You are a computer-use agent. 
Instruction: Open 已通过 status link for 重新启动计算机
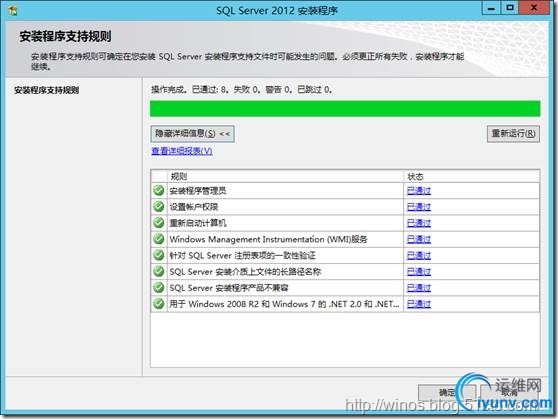point(419,223)
